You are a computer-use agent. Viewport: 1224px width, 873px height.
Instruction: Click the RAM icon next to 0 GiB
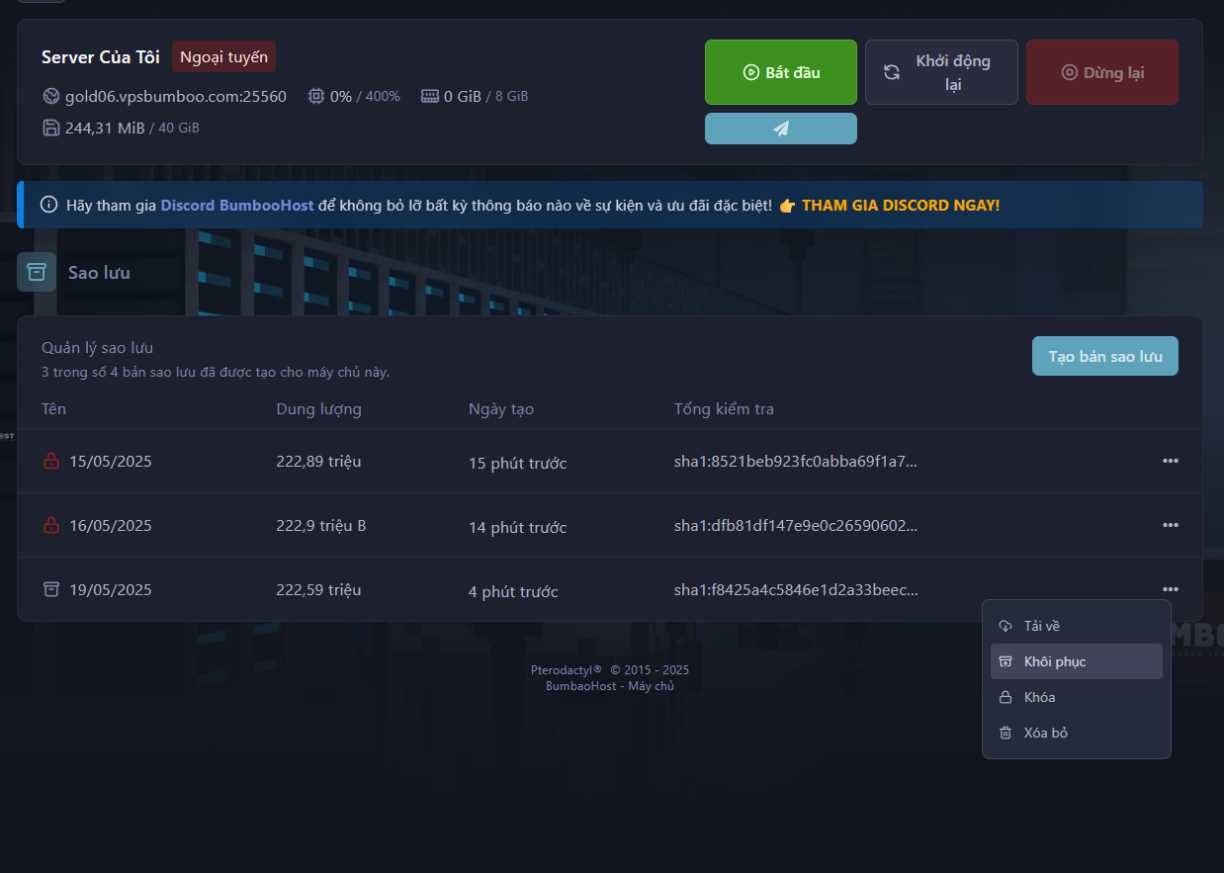point(429,96)
